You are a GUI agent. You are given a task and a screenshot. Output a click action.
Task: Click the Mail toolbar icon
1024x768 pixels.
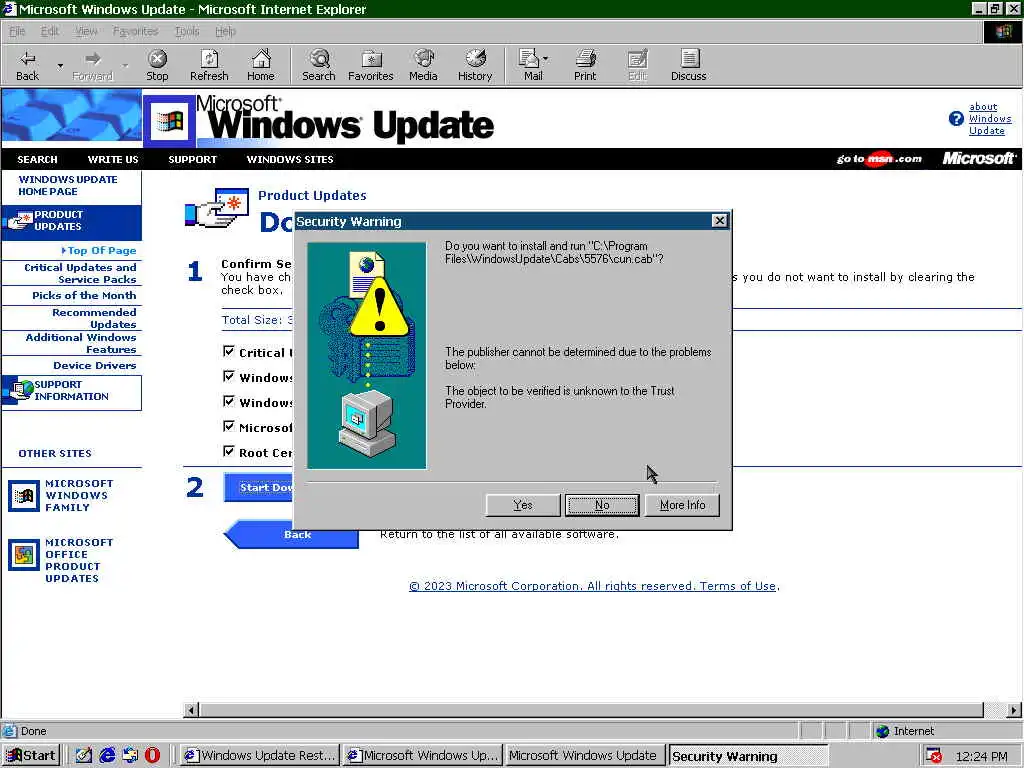pyautogui.click(x=530, y=65)
